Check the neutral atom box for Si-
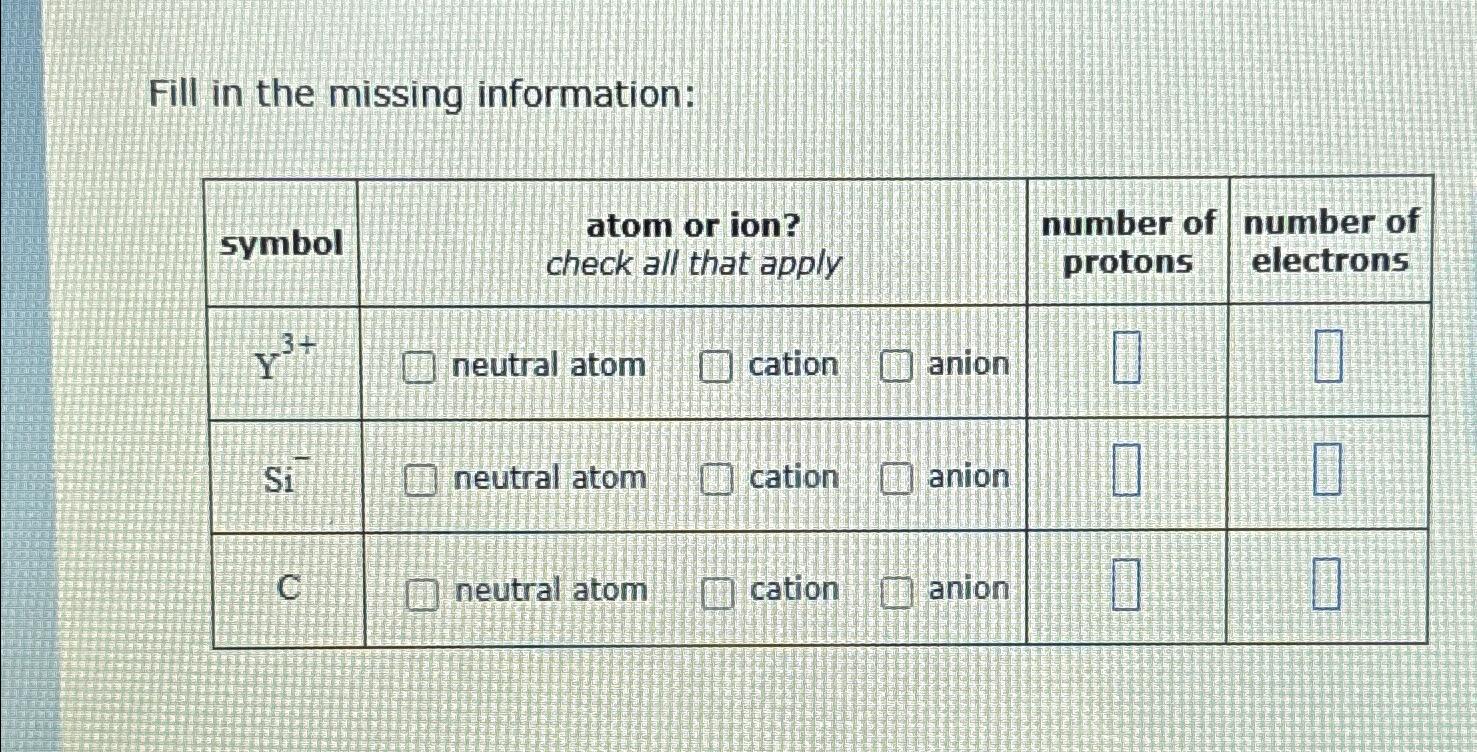Screen dimensions: 1477x752 (x=420, y=478)
